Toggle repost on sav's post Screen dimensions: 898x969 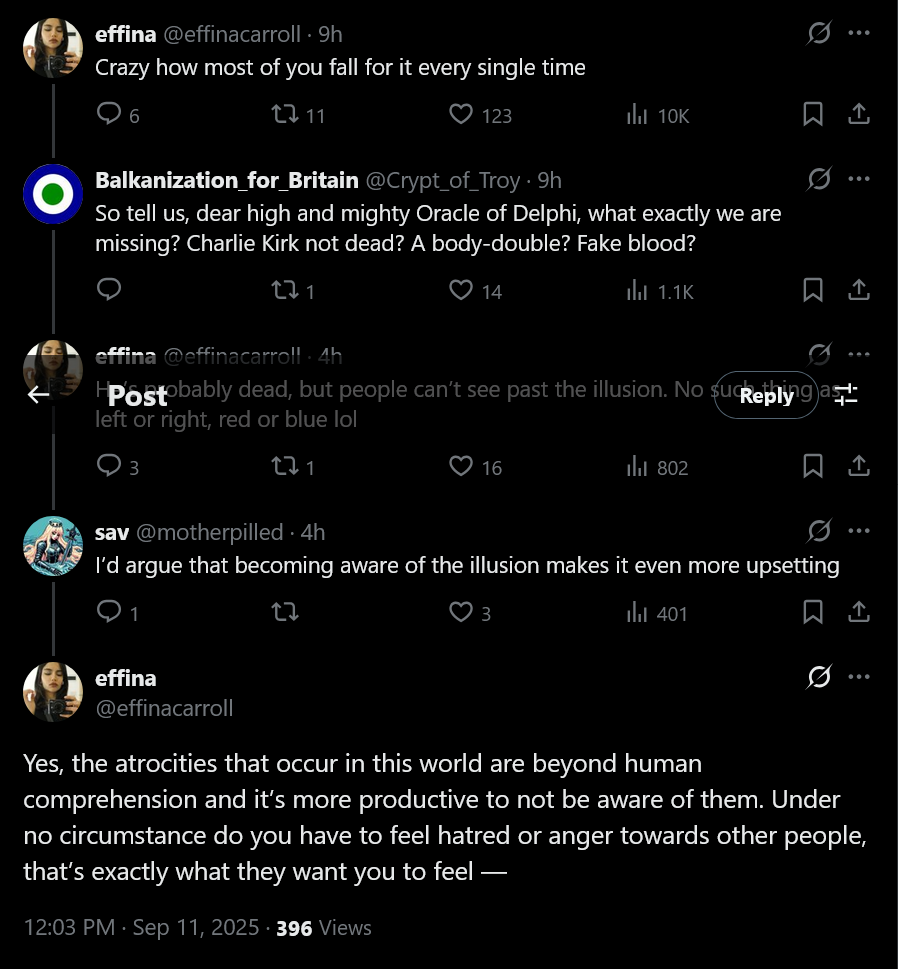(285, 612)
